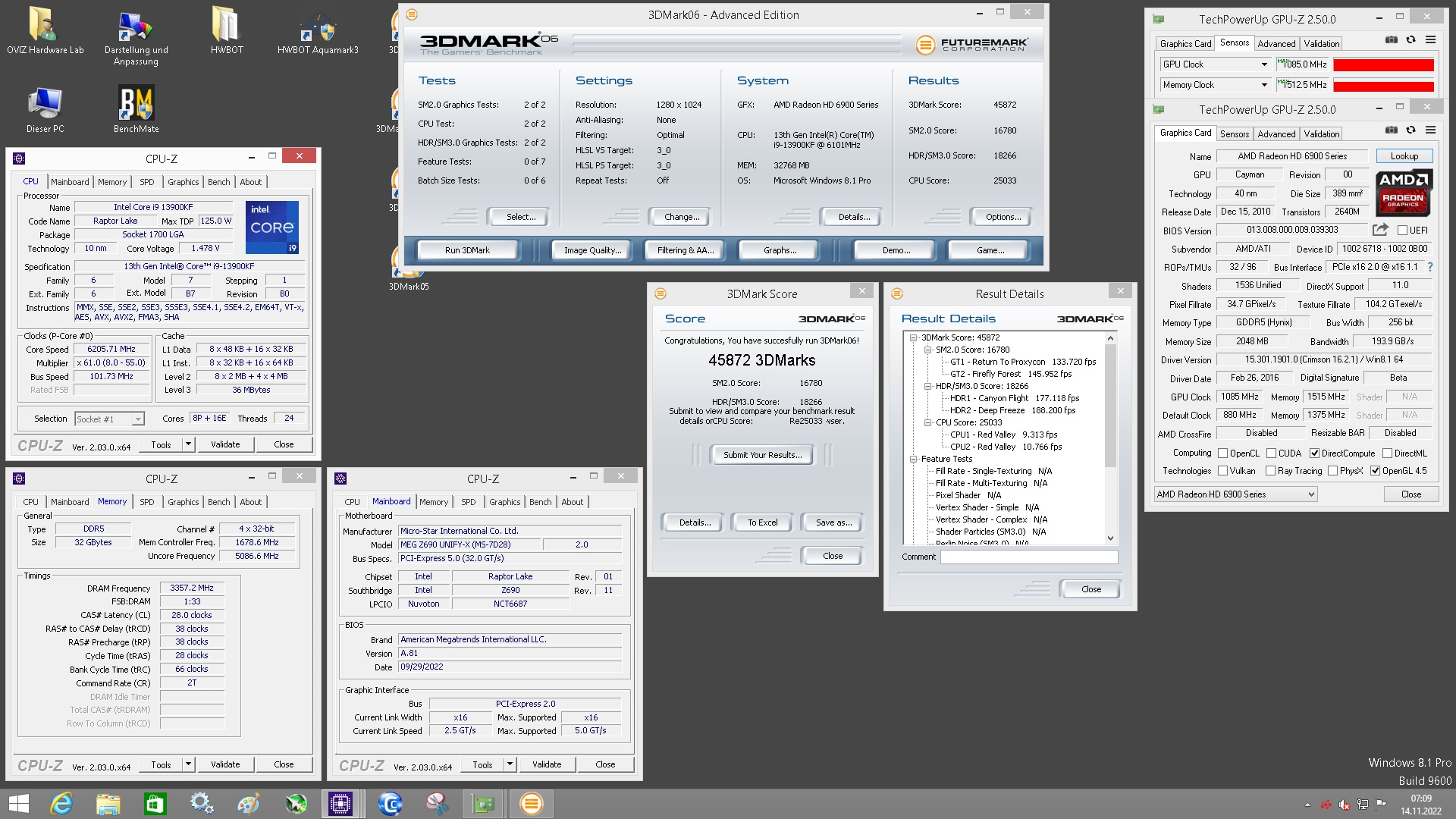
Task: Toggle the CUDA checkbox in GPU-Z
Action: [x=1271, y=453]
